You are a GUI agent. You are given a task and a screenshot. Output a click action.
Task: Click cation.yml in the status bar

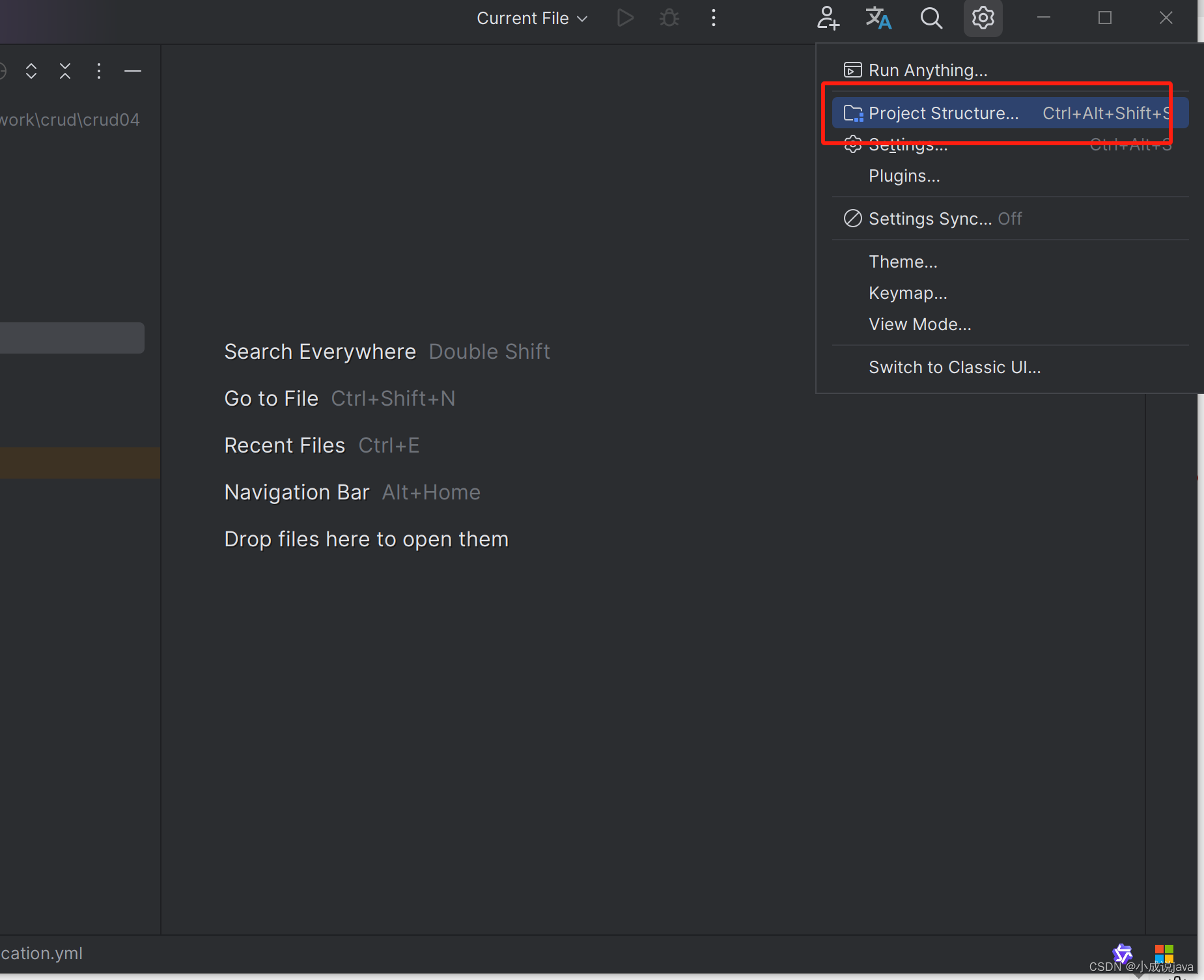42,953
